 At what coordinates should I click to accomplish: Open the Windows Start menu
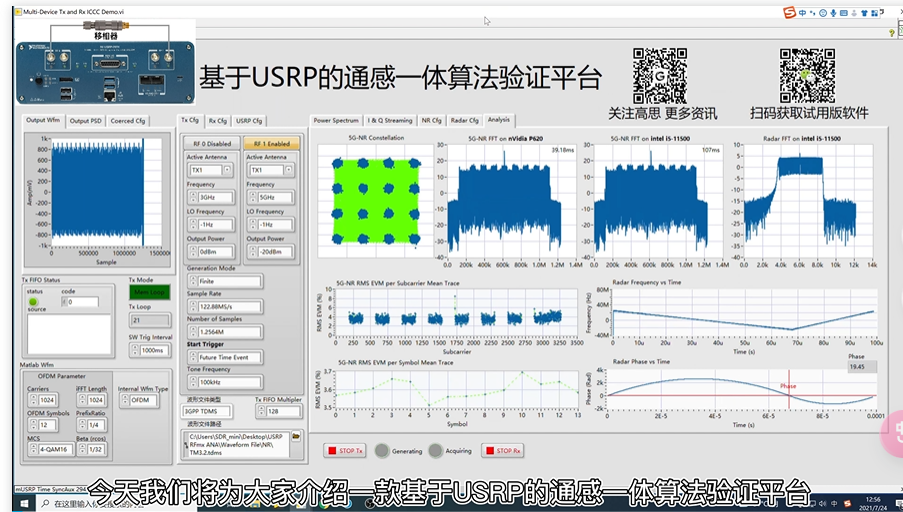(x=23, y=503)
